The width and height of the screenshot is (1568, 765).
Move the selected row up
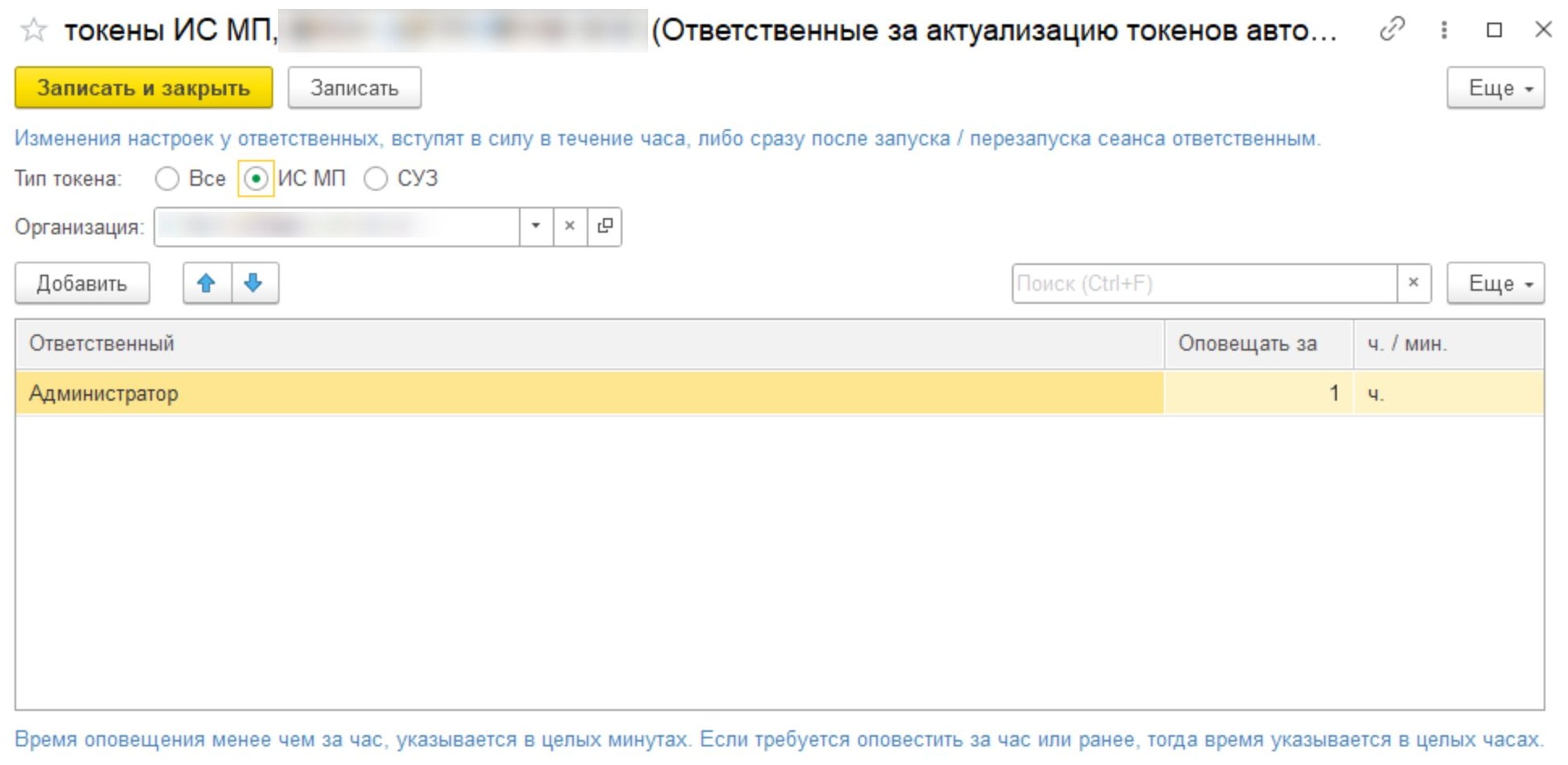(x=207, y=284)
